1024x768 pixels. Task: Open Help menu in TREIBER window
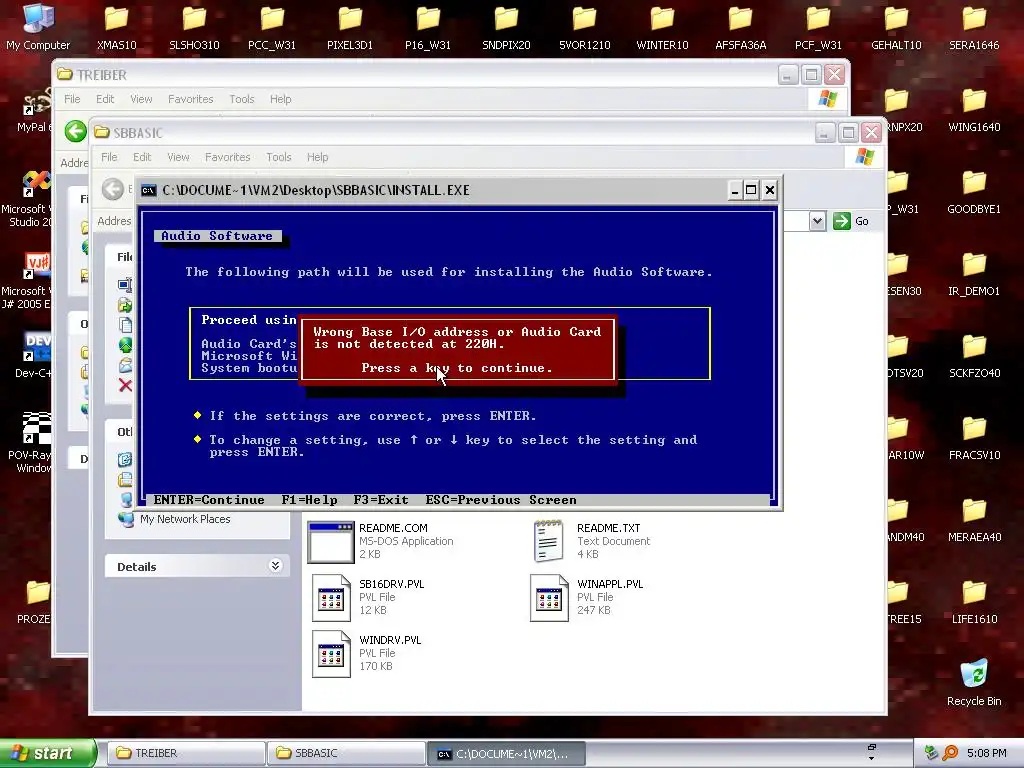tap(281, 99)
